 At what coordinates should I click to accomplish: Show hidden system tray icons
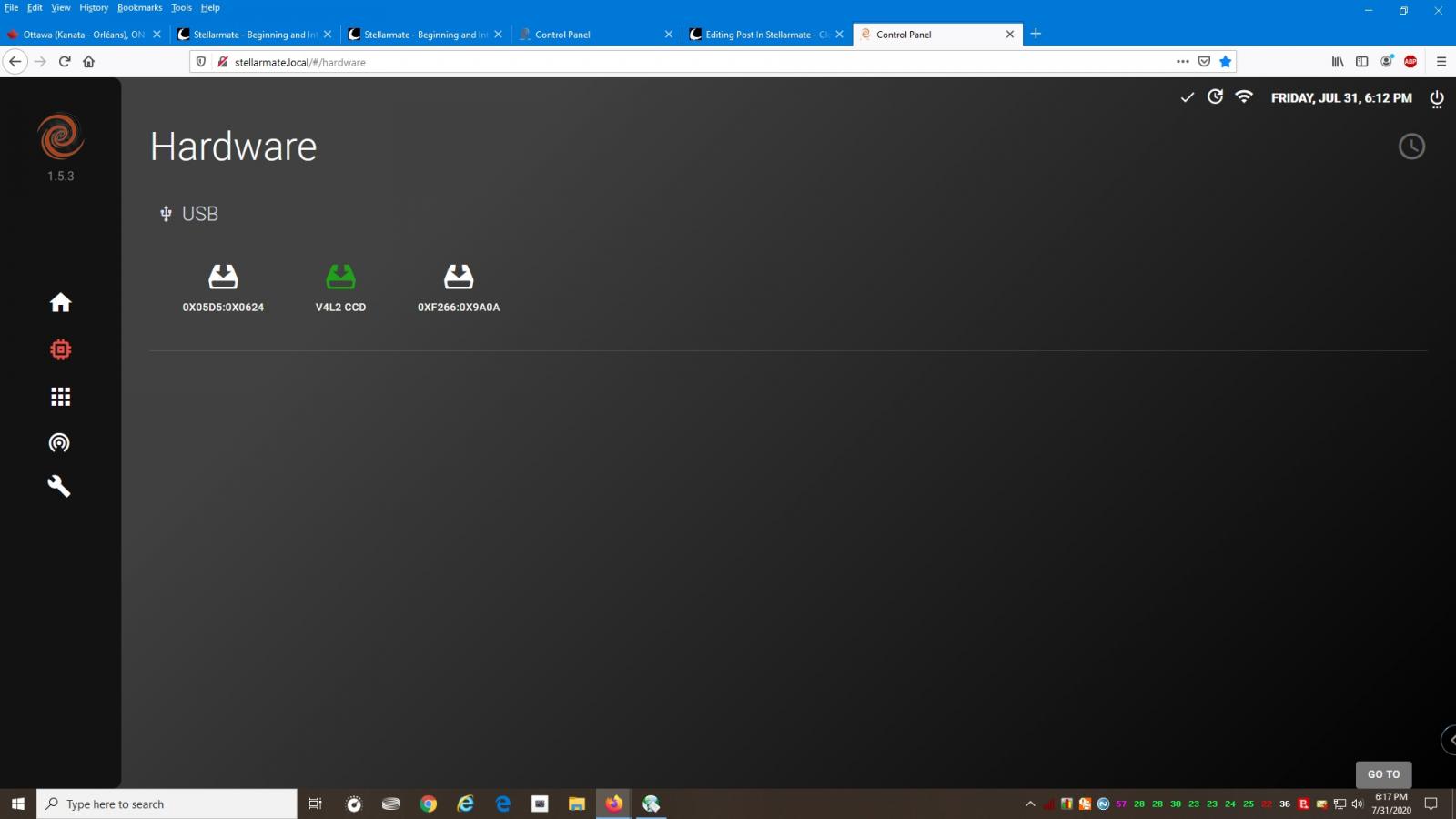[x=1030, y=804]
